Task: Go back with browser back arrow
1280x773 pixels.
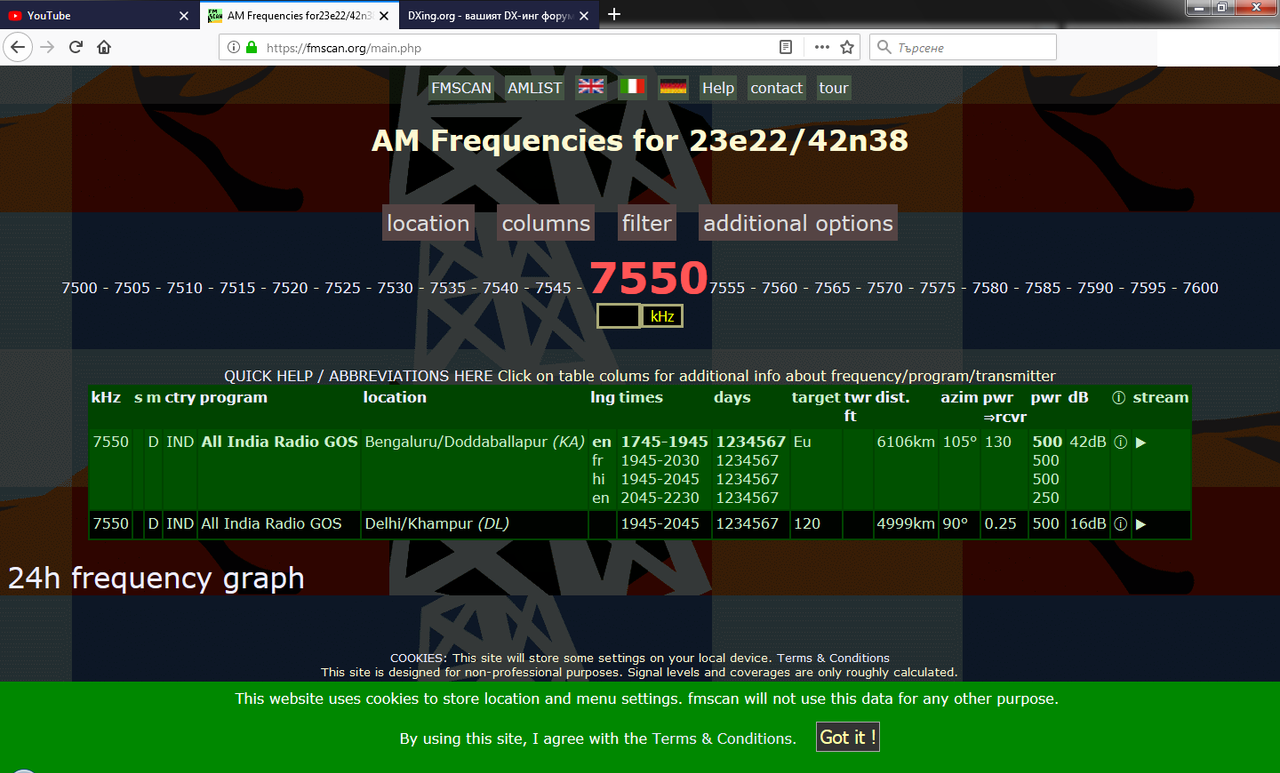Action: coord(19,47)
